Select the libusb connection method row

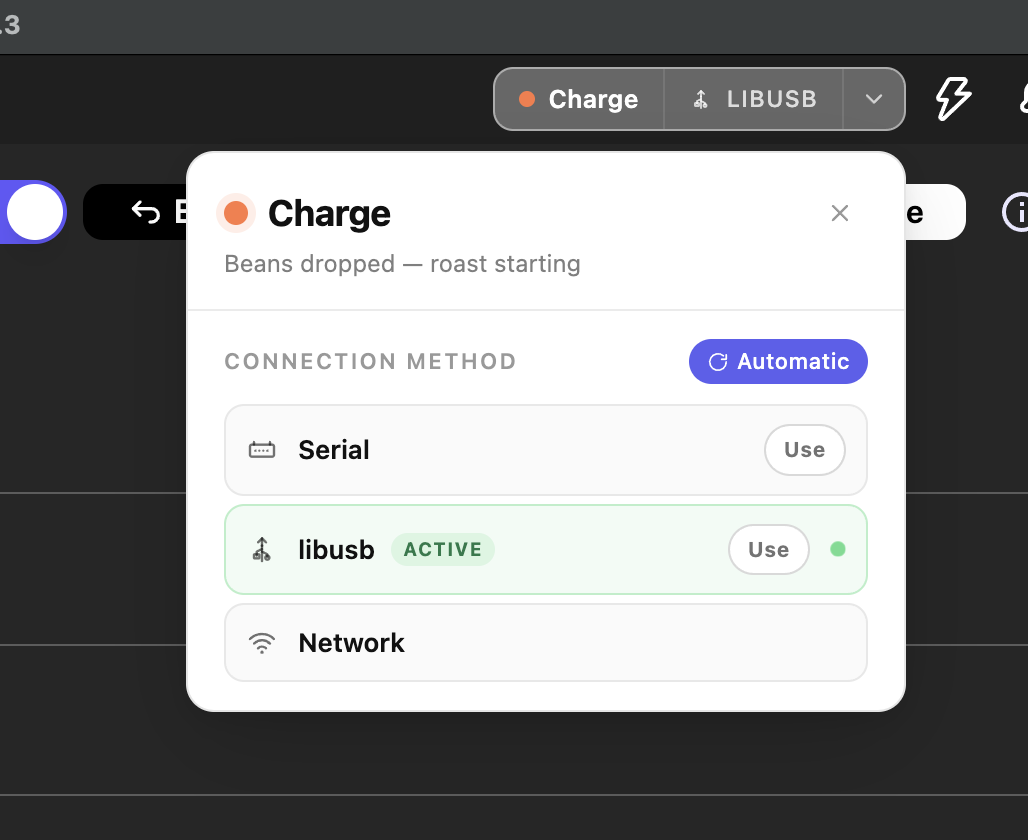point(545,550)
